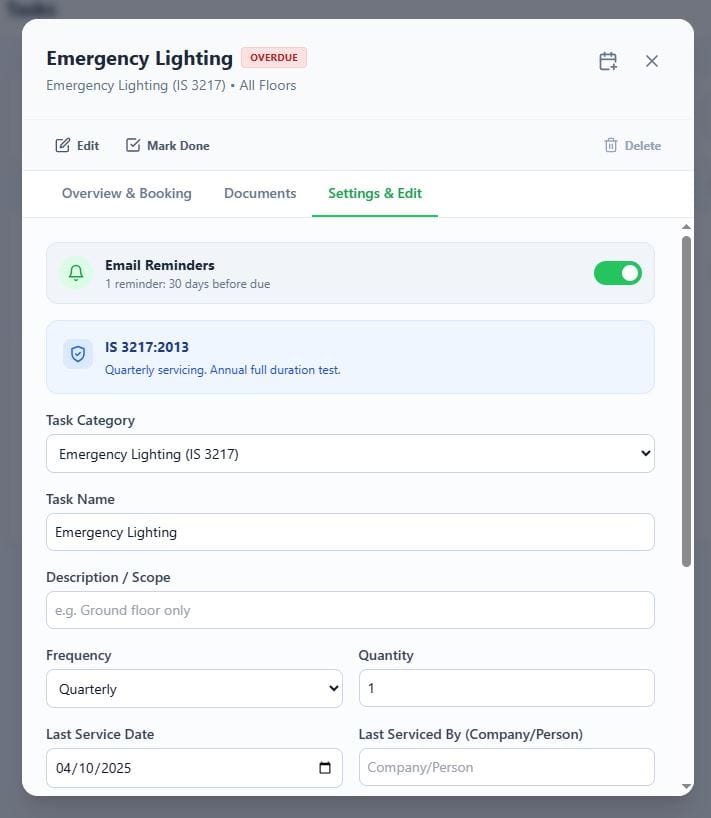The height and width of the screenshot is (818, 711).
Task: Click the dialog's vertical scrollbar
Action: point(686,400)
